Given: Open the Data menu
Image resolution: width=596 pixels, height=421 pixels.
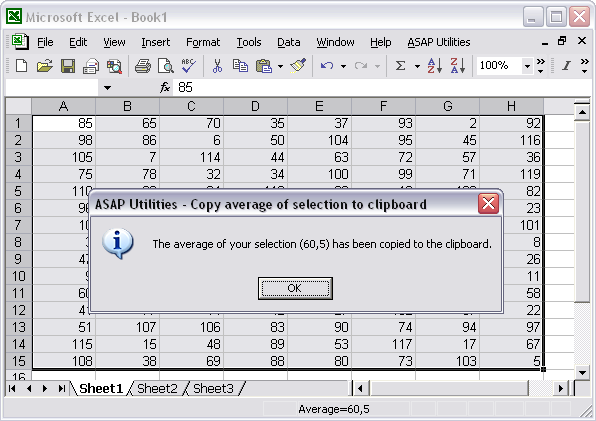Looking at the screenshot, I should pos(288,42).
